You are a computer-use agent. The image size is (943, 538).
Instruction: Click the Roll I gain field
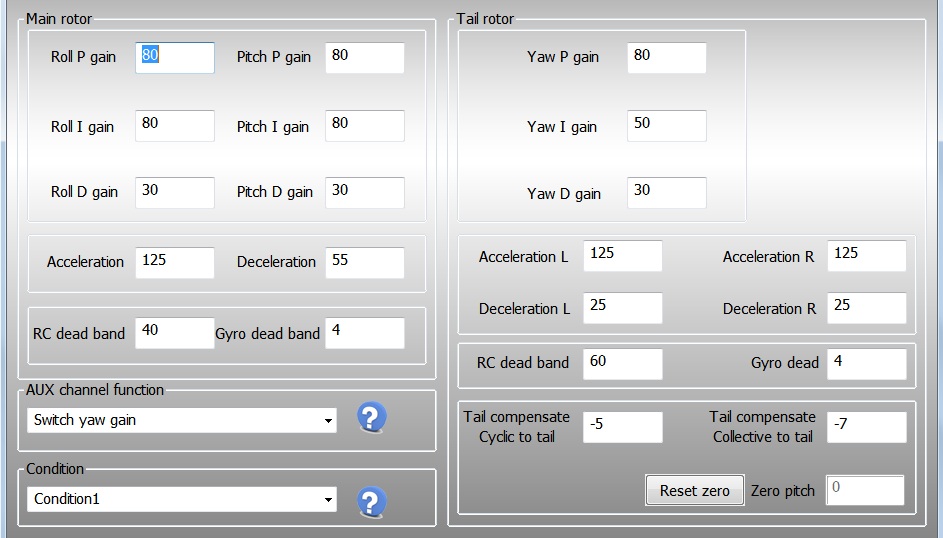[175, 125]
